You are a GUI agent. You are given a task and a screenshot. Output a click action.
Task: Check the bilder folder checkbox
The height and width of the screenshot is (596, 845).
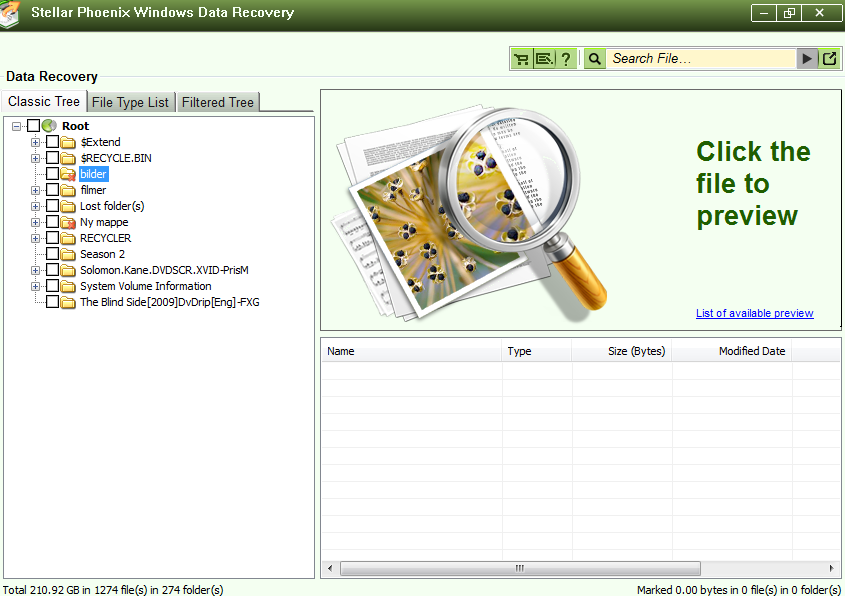(52, 174)
